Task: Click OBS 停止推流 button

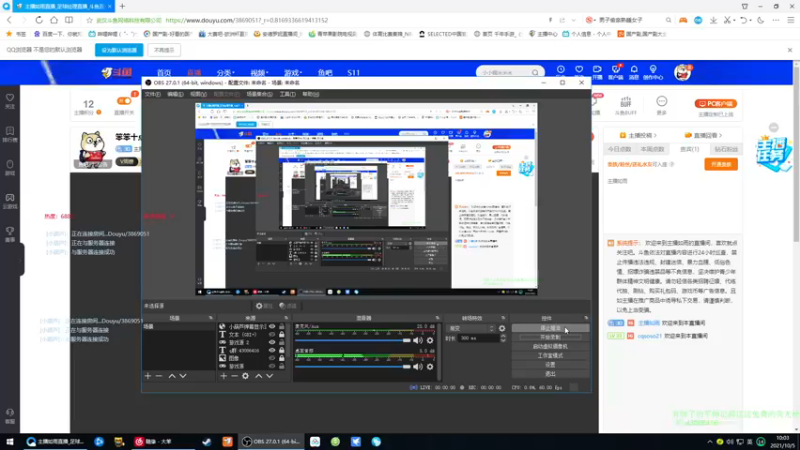Action: click(x=550, y=328)
